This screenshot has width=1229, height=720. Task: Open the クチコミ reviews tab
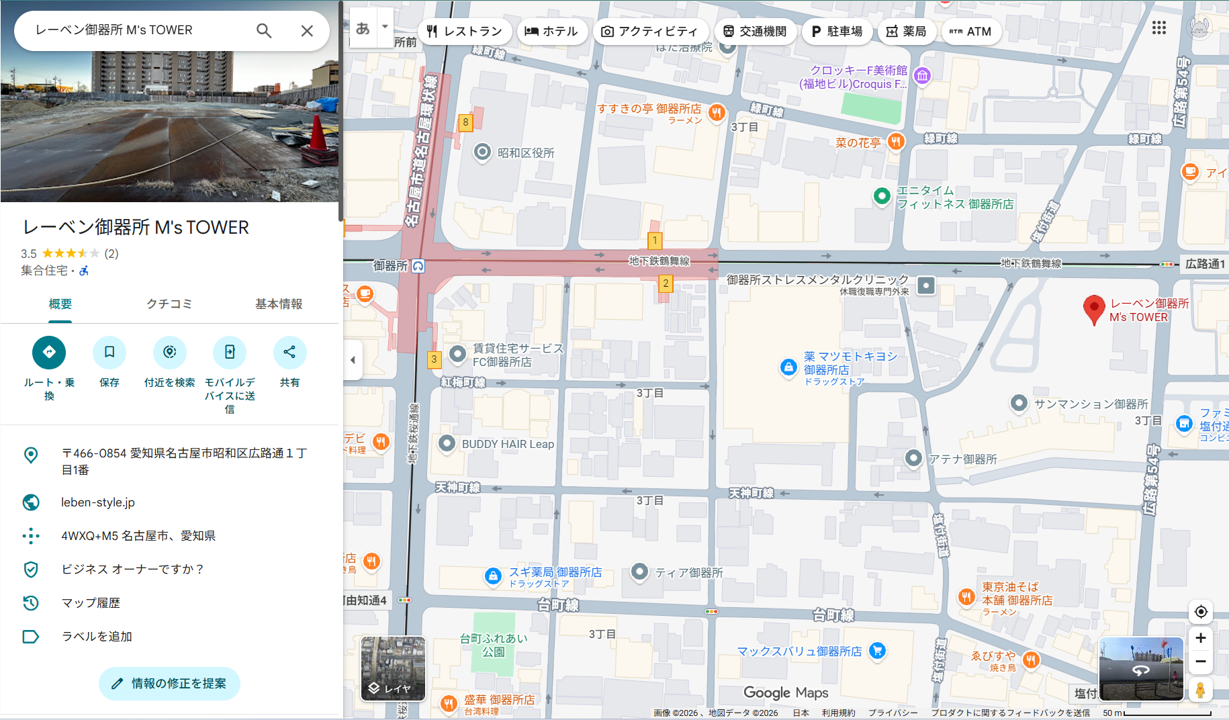coord(169,304)
